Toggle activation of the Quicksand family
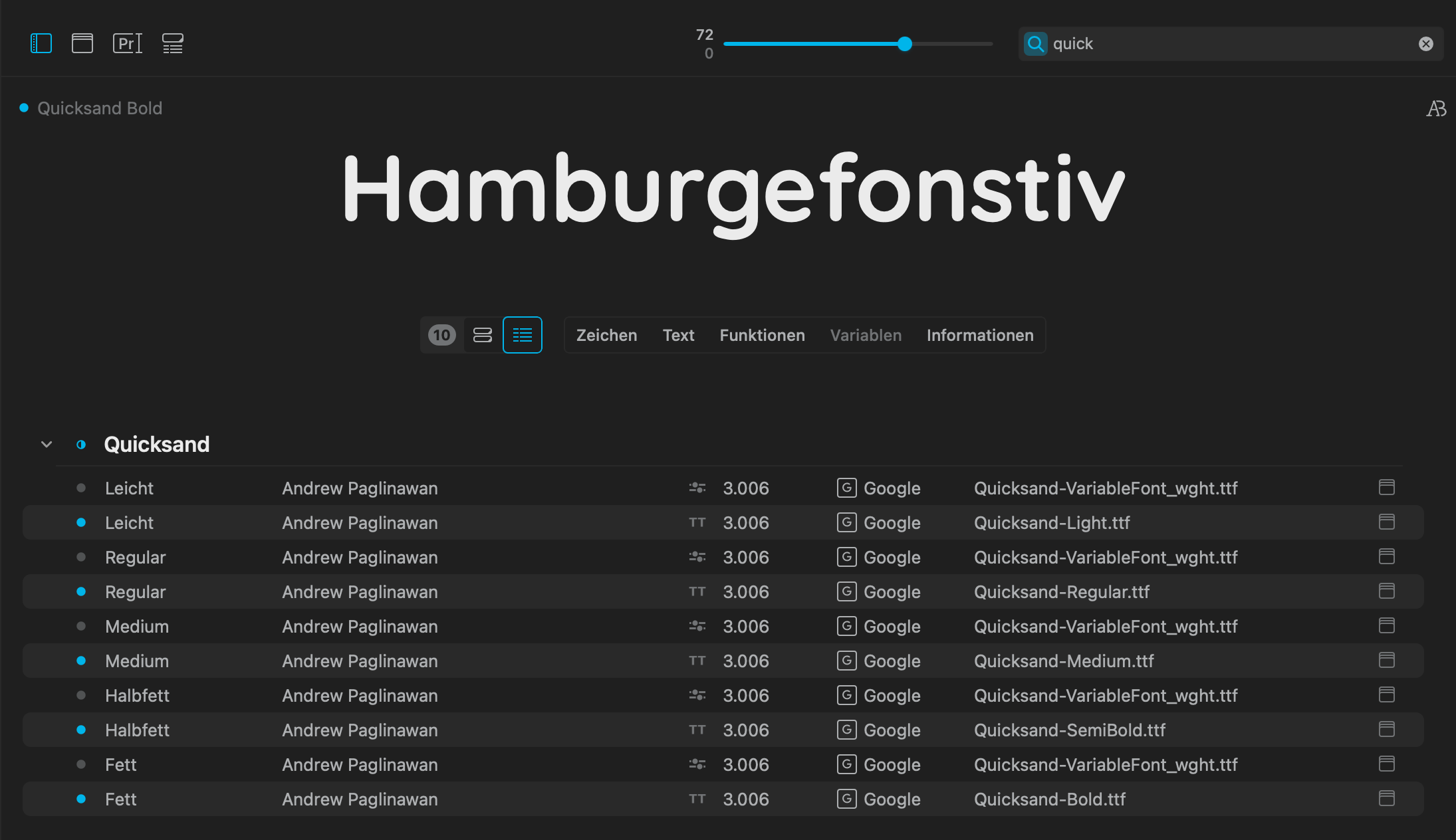Image resolution: width=1456 pixels, height=840 pixels. (x=81, y=445)
